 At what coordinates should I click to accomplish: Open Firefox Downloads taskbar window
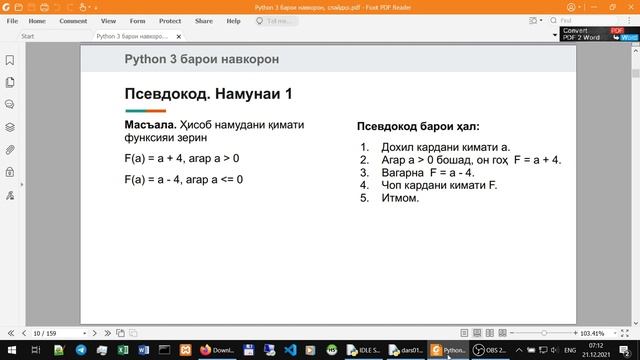point(217,350)
